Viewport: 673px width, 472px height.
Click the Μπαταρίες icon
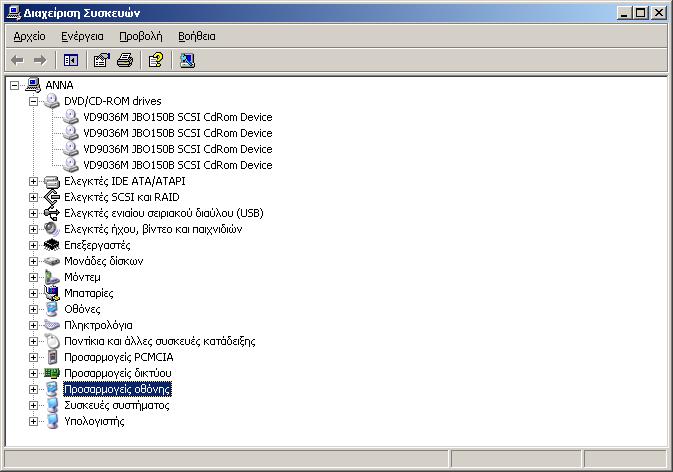pos(52,293)
